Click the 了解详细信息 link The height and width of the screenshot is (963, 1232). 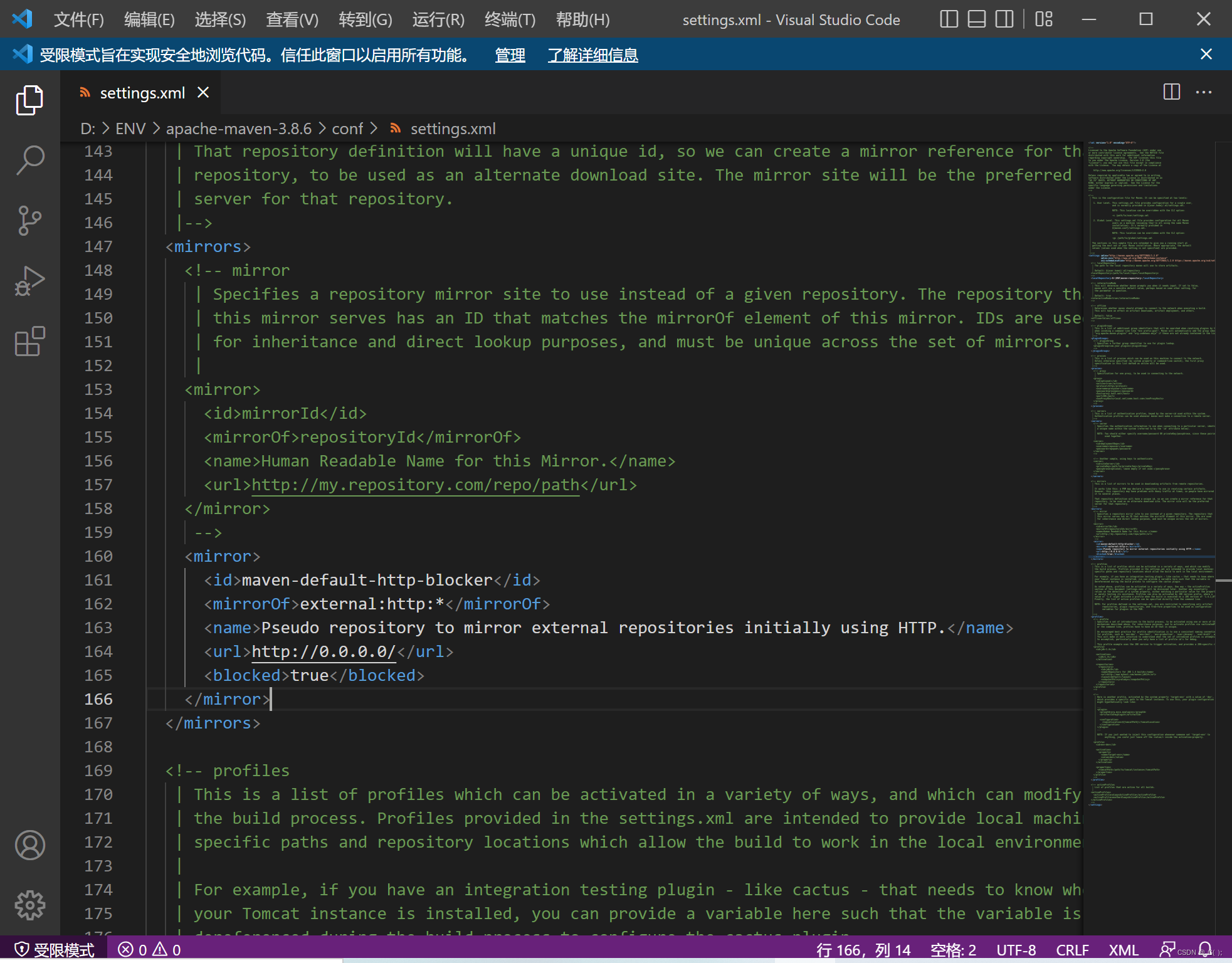(x=592, y=55)
